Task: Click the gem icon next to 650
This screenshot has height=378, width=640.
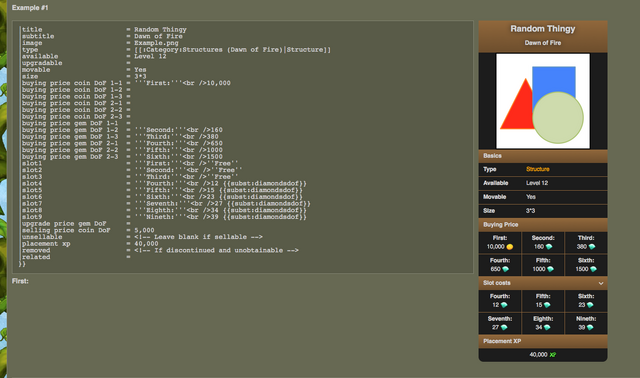Action: point(506,269)
